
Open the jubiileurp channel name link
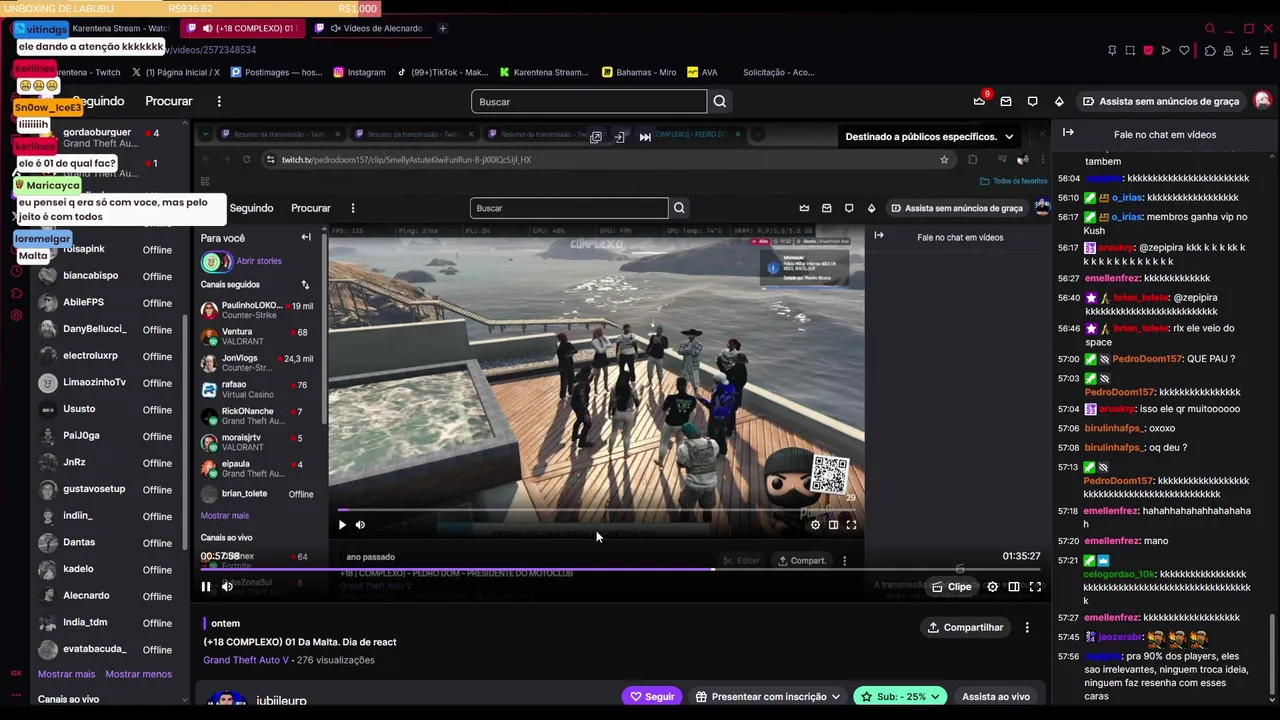[x=281, y=701]
